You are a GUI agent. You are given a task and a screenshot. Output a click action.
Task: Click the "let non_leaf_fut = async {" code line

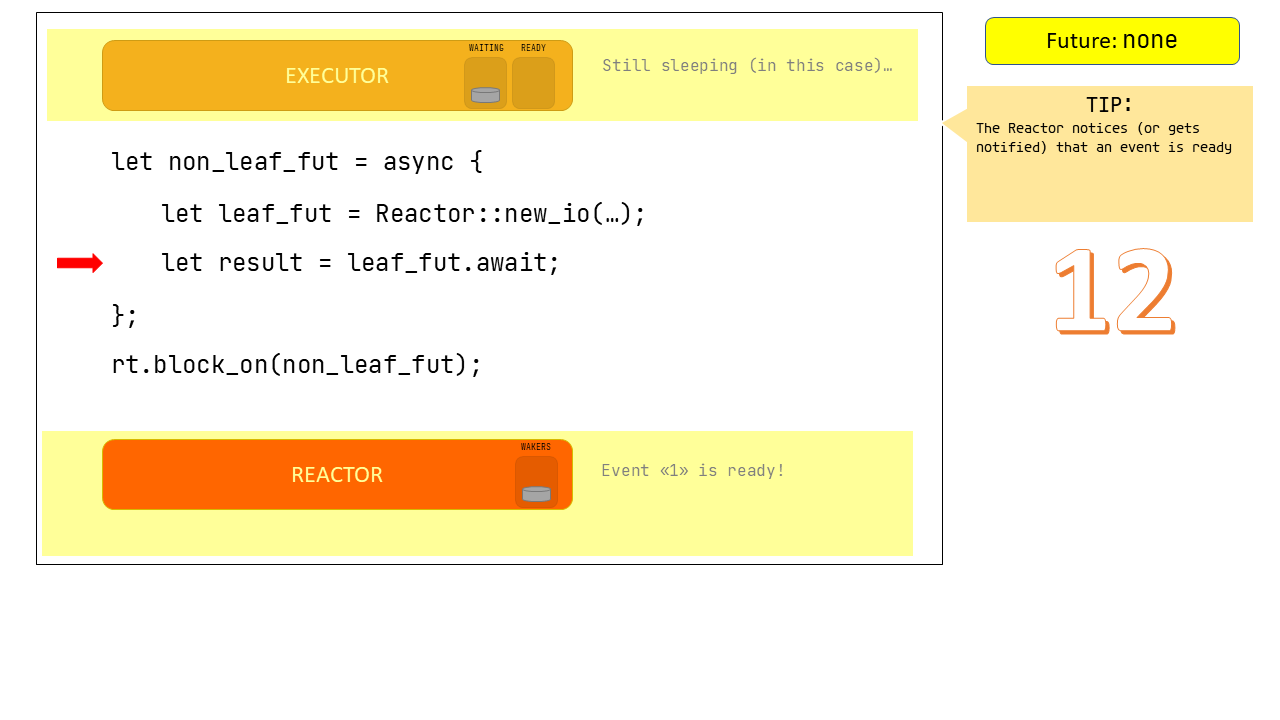click(297, 162)
